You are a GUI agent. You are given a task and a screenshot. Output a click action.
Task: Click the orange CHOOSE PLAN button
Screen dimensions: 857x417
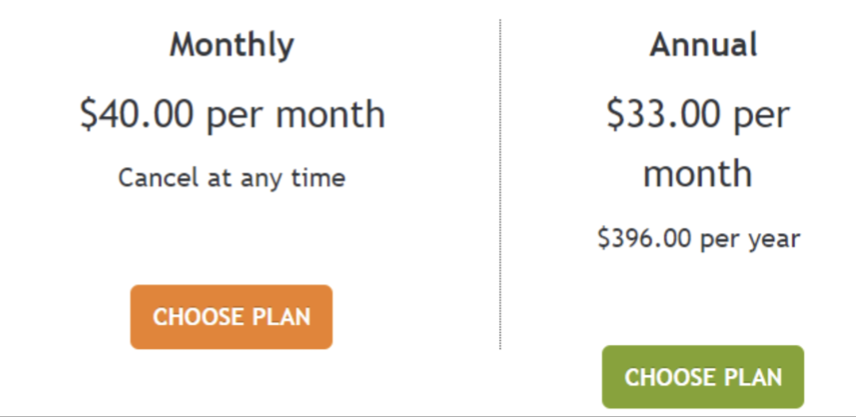point(231,316)
